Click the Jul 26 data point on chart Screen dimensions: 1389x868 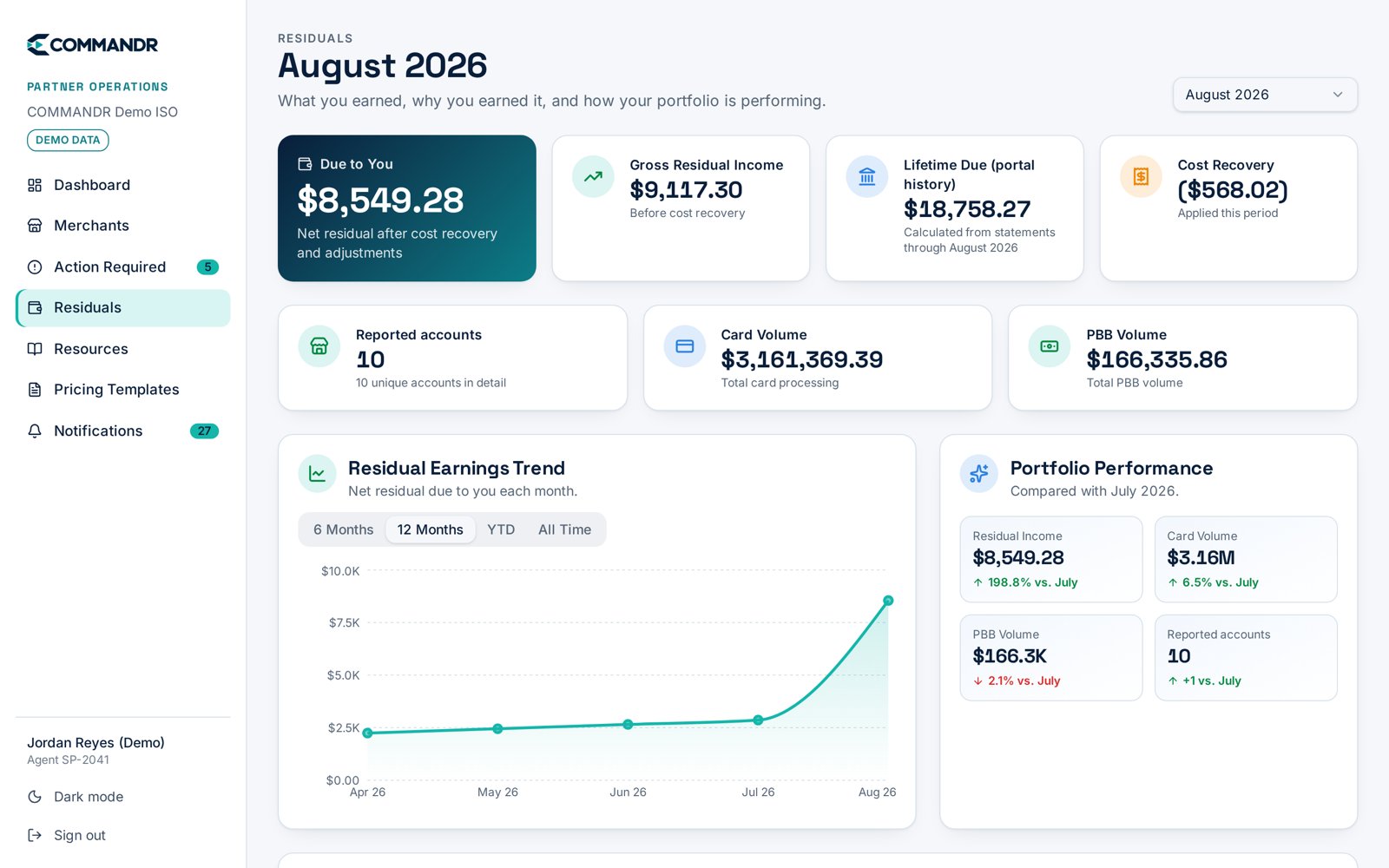tap(758, 720)
